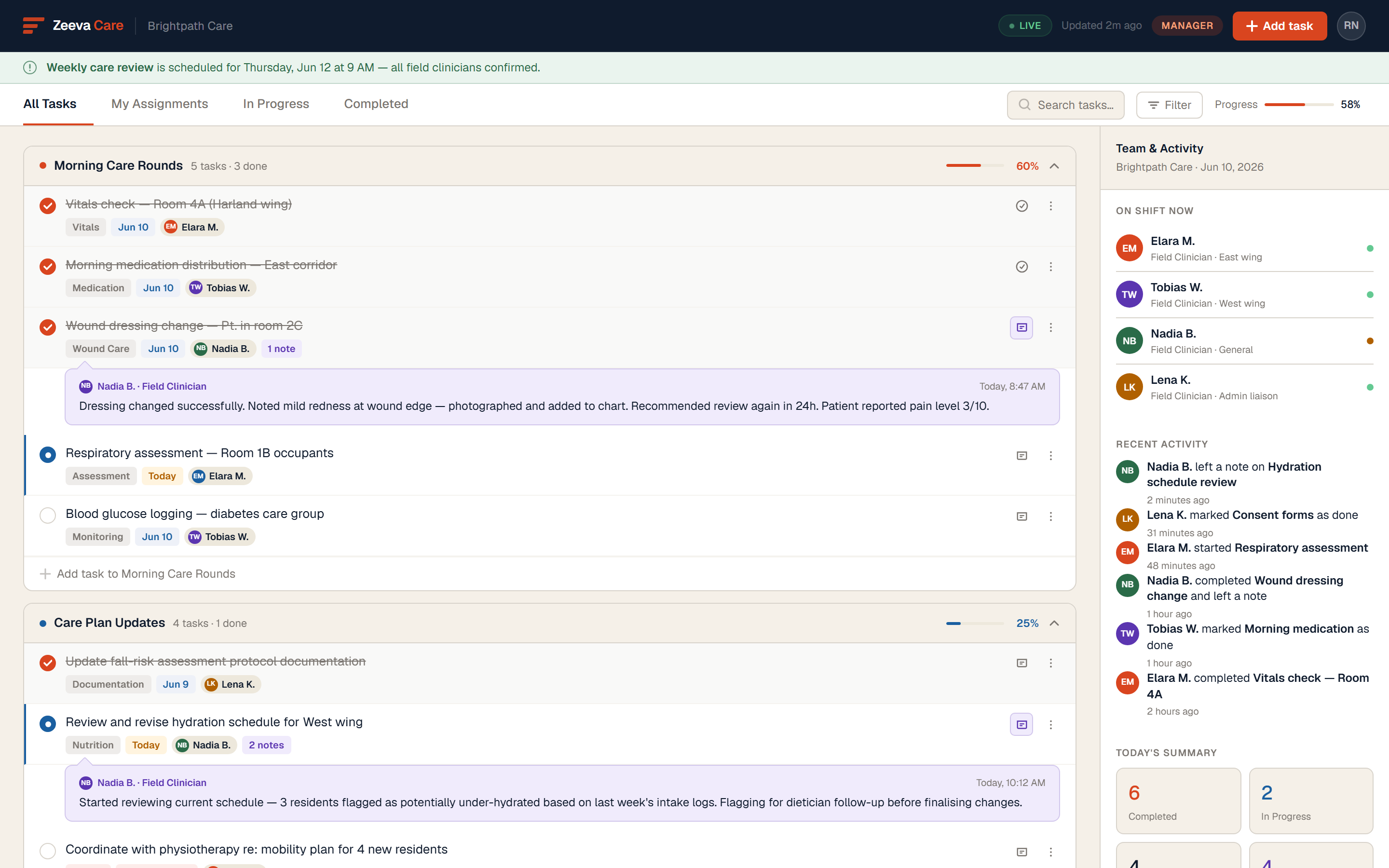Click the Completed summary card showing 6
The height and width of the screenshot is (868, 1389).
click(x=1178, y=801)
